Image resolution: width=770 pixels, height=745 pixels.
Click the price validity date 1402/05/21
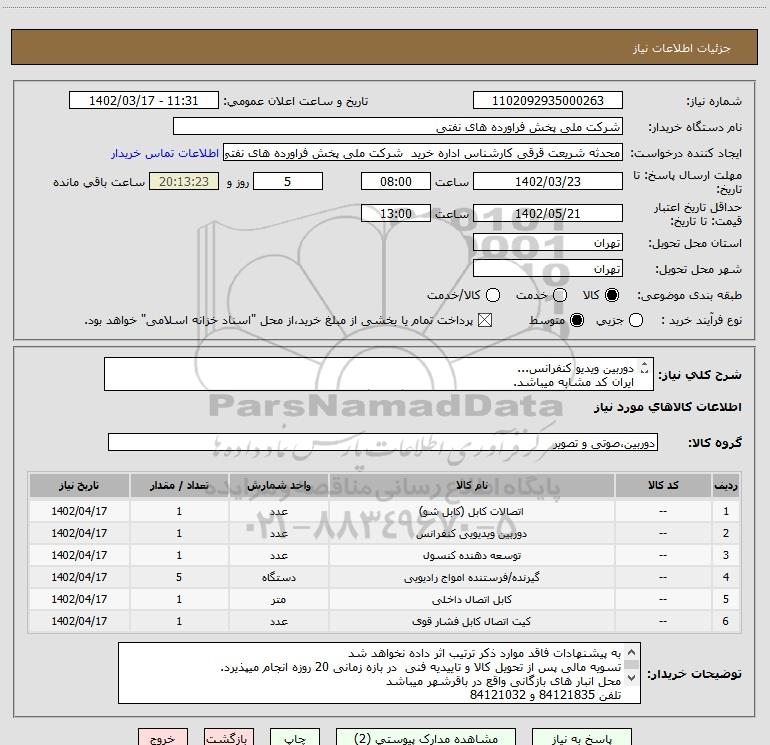(548, 213)
